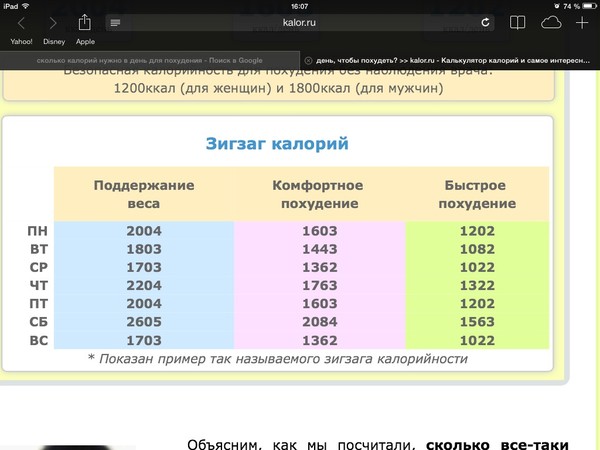Open the Yahoo! bookmark
The height and width of the screenshot is (450, 600).
coord(21,42)
